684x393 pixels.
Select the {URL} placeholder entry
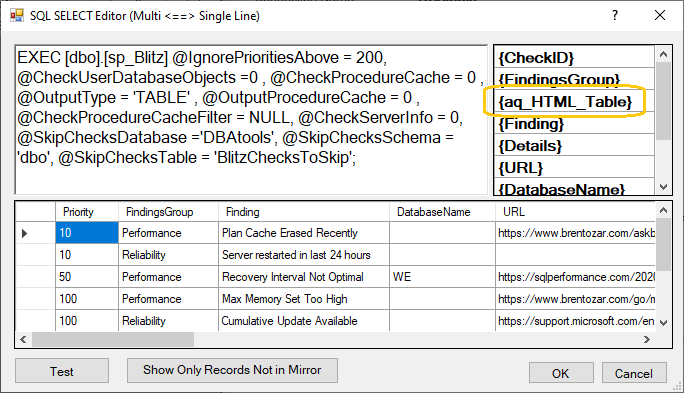tap(574, 167)
